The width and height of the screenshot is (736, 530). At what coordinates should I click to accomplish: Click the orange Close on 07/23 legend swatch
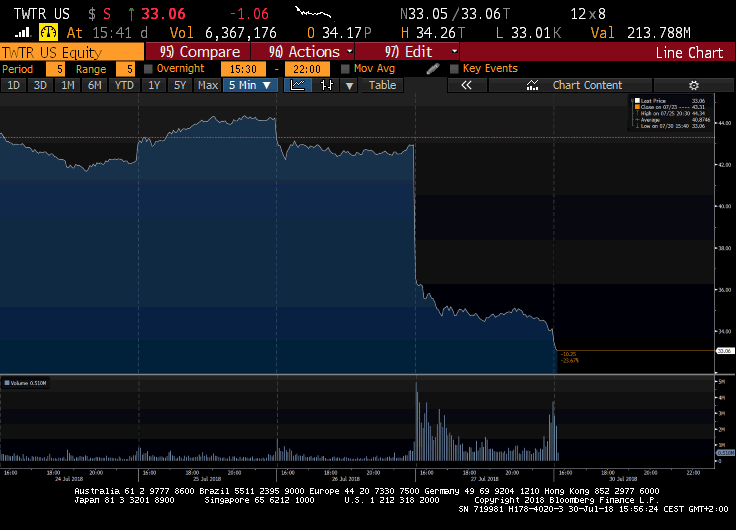[x=637, y=107]
